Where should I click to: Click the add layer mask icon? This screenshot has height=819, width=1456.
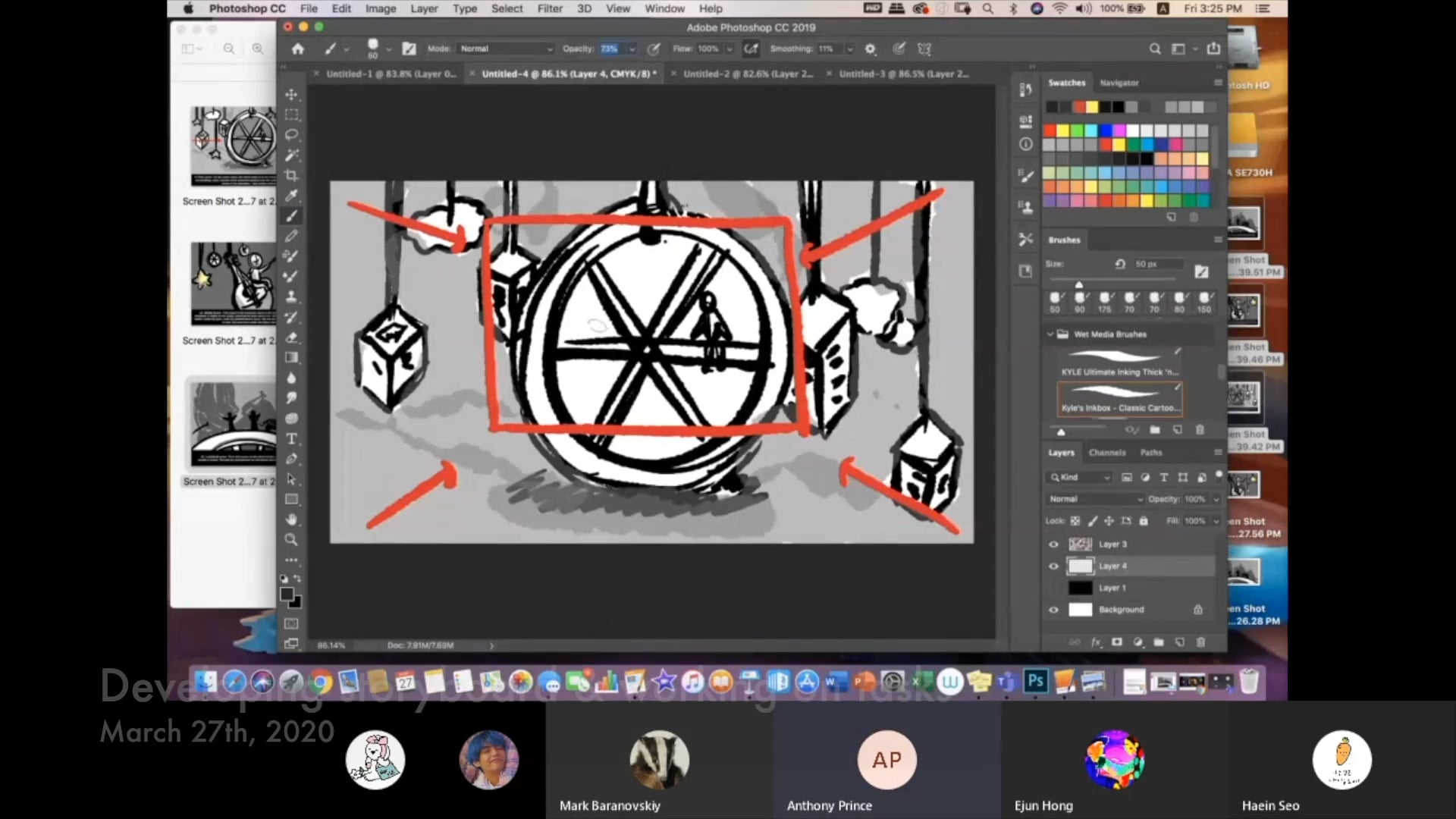tap(1116, 642)
